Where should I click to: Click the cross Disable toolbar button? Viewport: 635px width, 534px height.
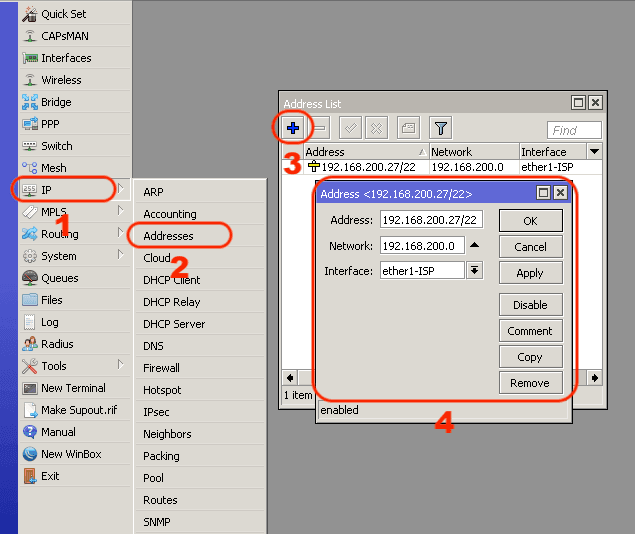coord(377,128)
